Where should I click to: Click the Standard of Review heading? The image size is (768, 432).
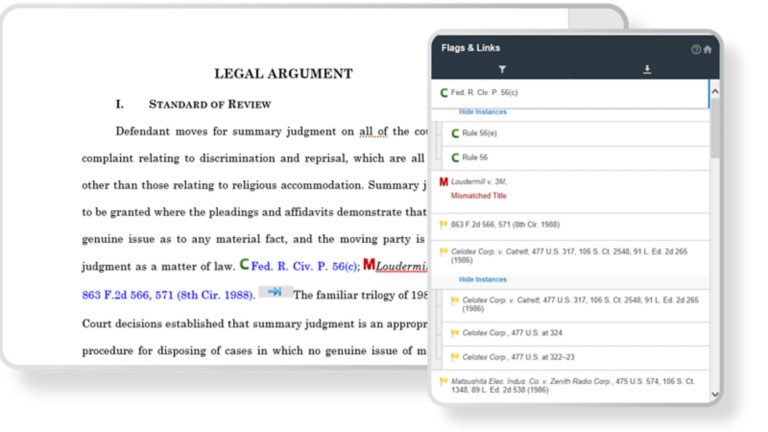[210, 104]
